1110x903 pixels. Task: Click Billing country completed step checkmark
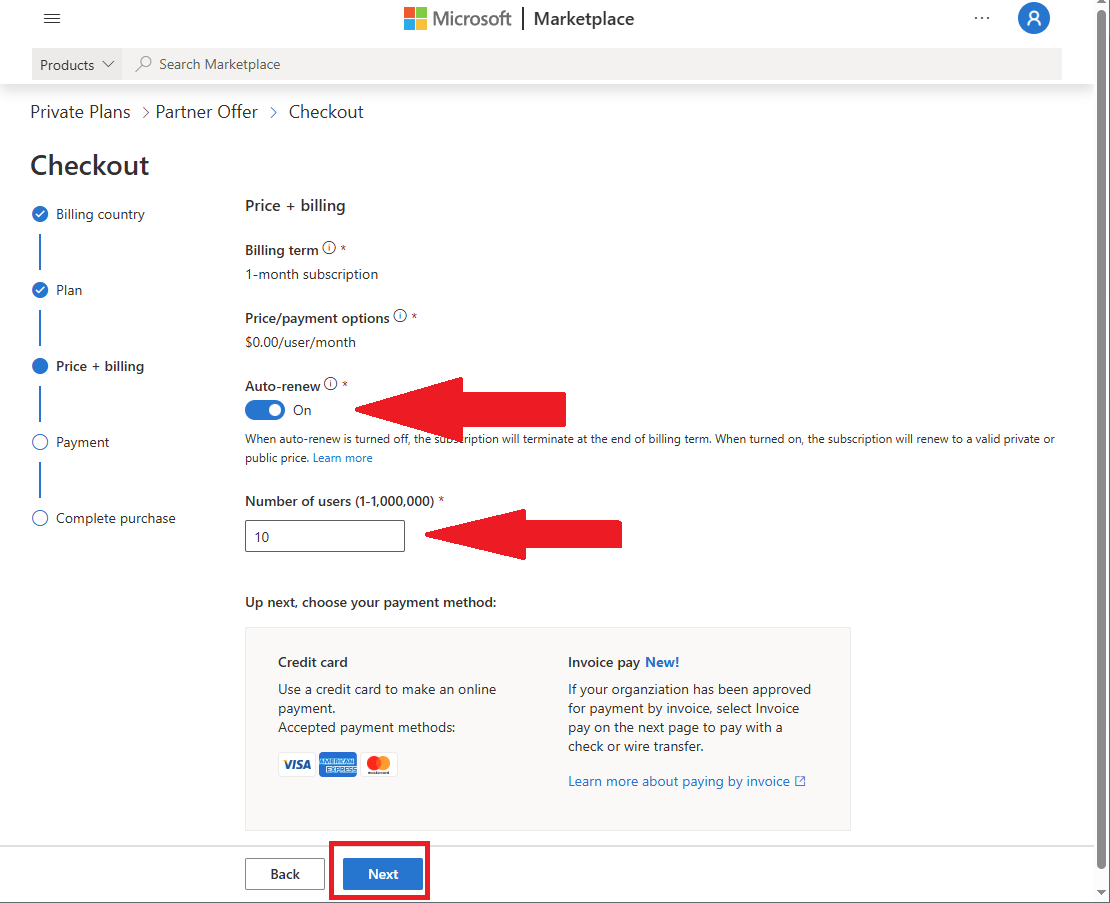tap(40, 214)
